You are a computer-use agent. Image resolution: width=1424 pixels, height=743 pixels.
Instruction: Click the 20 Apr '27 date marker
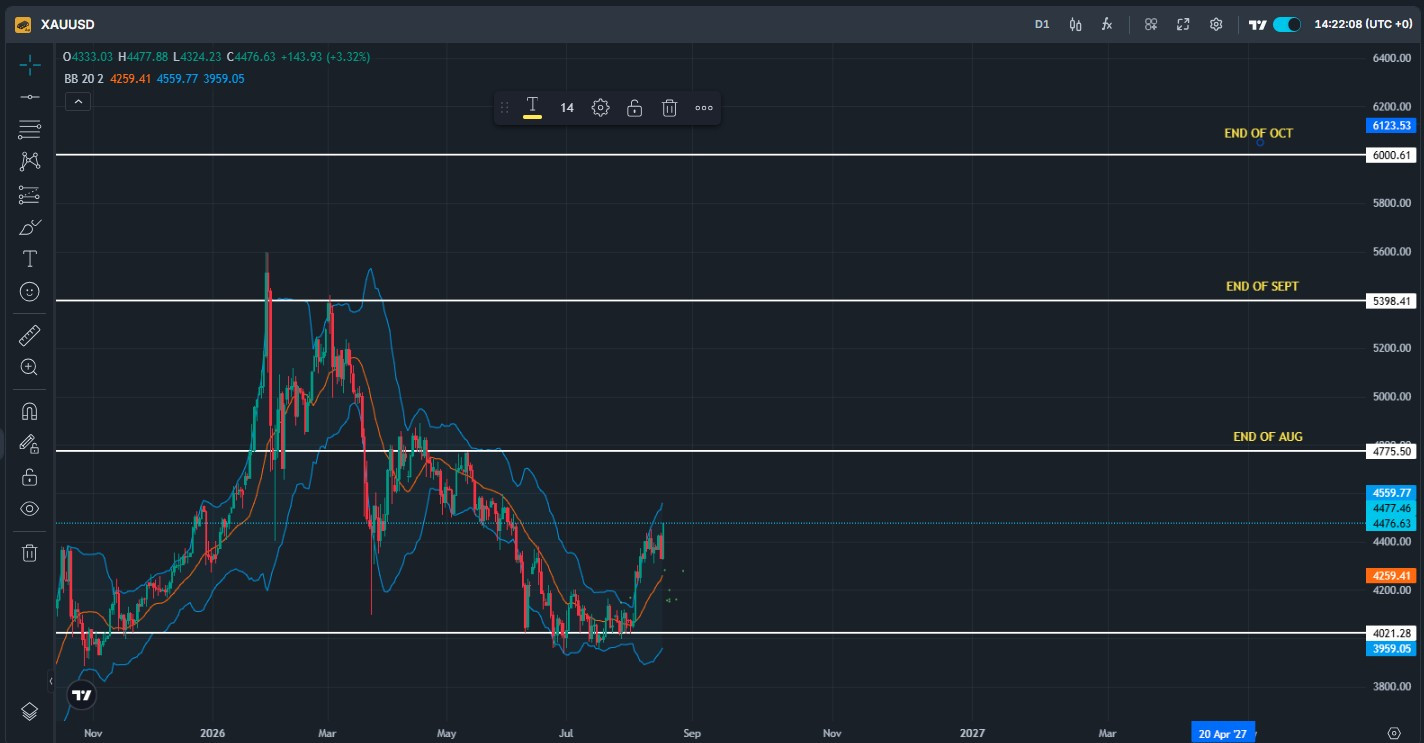pos(1222,733)
